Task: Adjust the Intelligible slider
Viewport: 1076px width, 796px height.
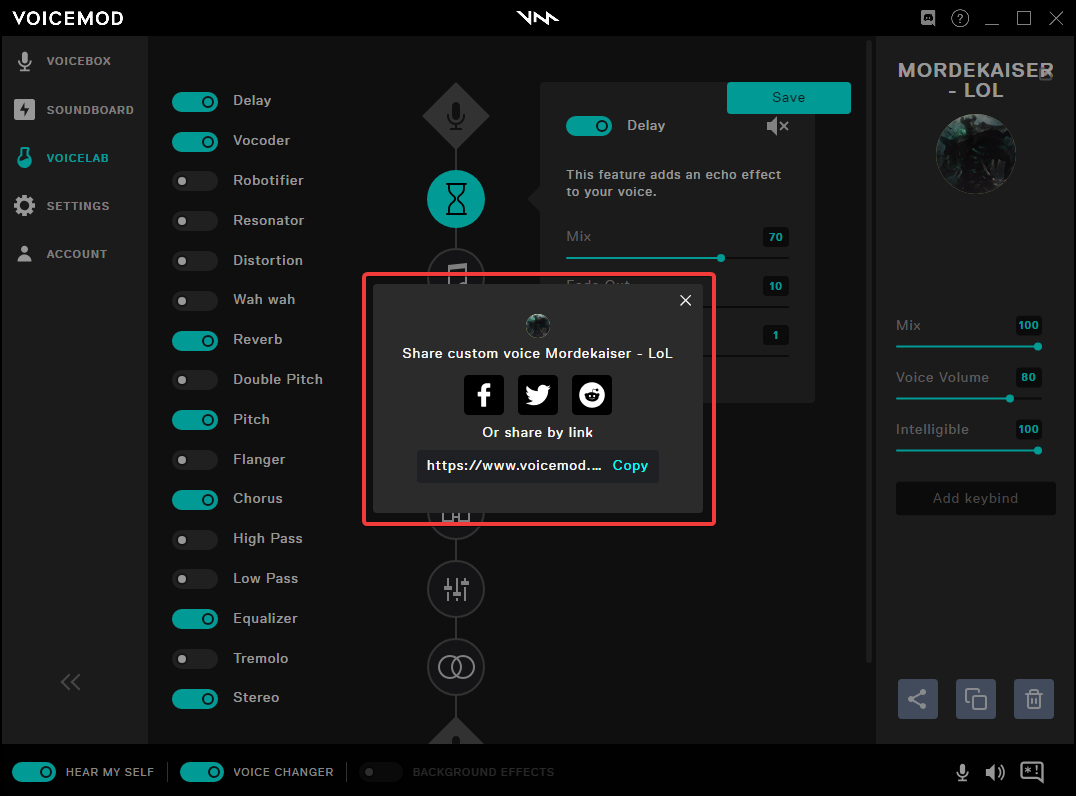Action: point(968,451)
